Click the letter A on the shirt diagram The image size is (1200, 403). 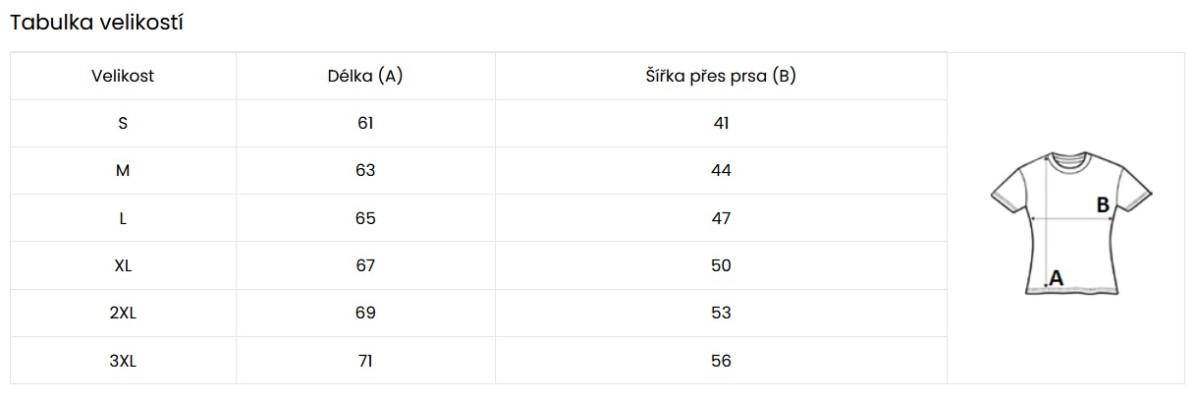(x=1056, y=277)
